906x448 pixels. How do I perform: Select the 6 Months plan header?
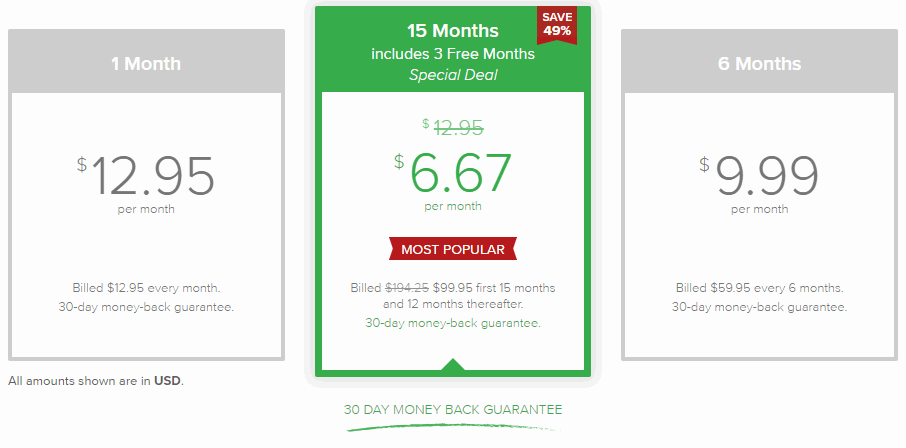point(759,62)
